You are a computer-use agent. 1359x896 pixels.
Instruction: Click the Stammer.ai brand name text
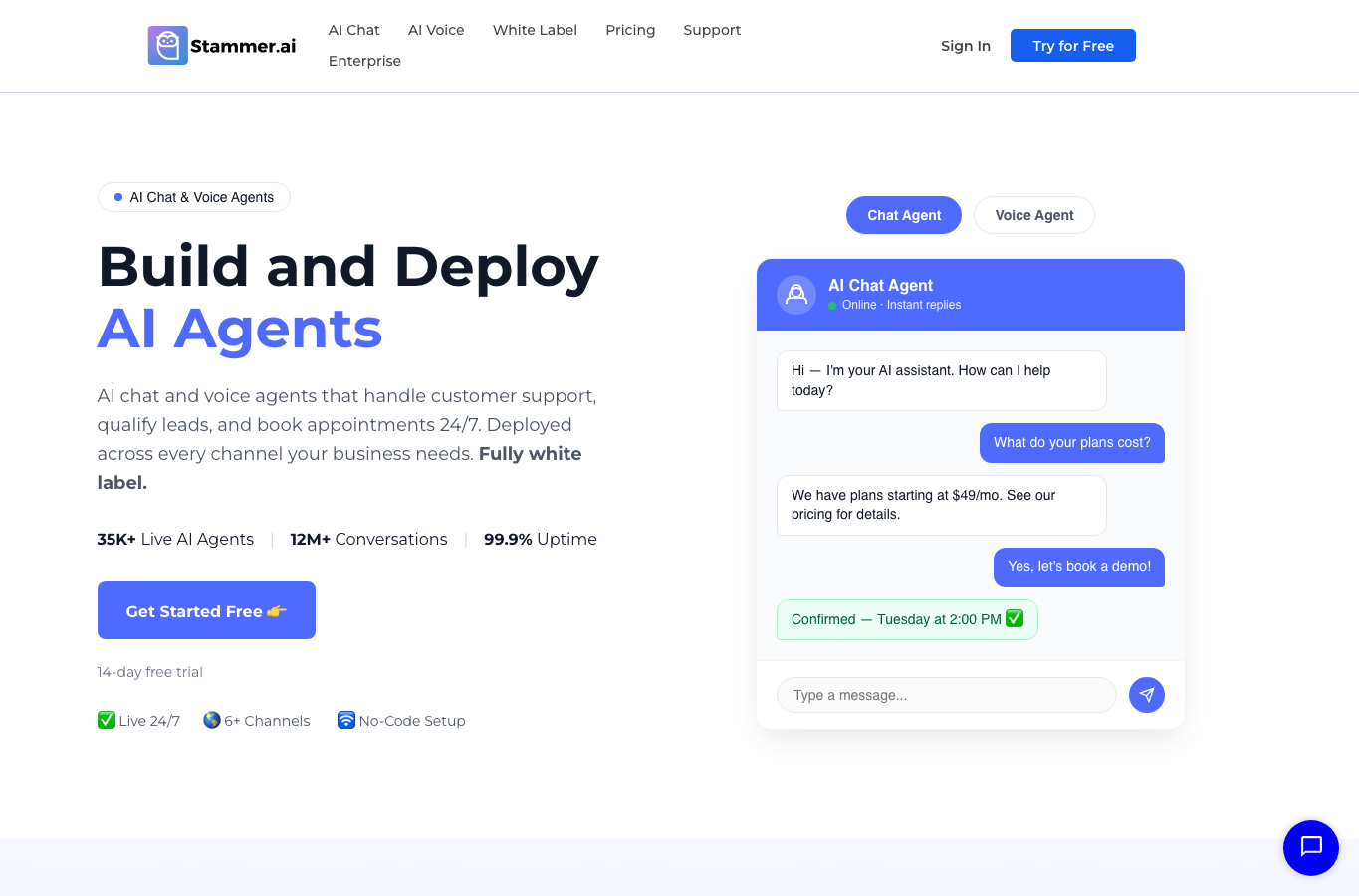pos(243,46)
